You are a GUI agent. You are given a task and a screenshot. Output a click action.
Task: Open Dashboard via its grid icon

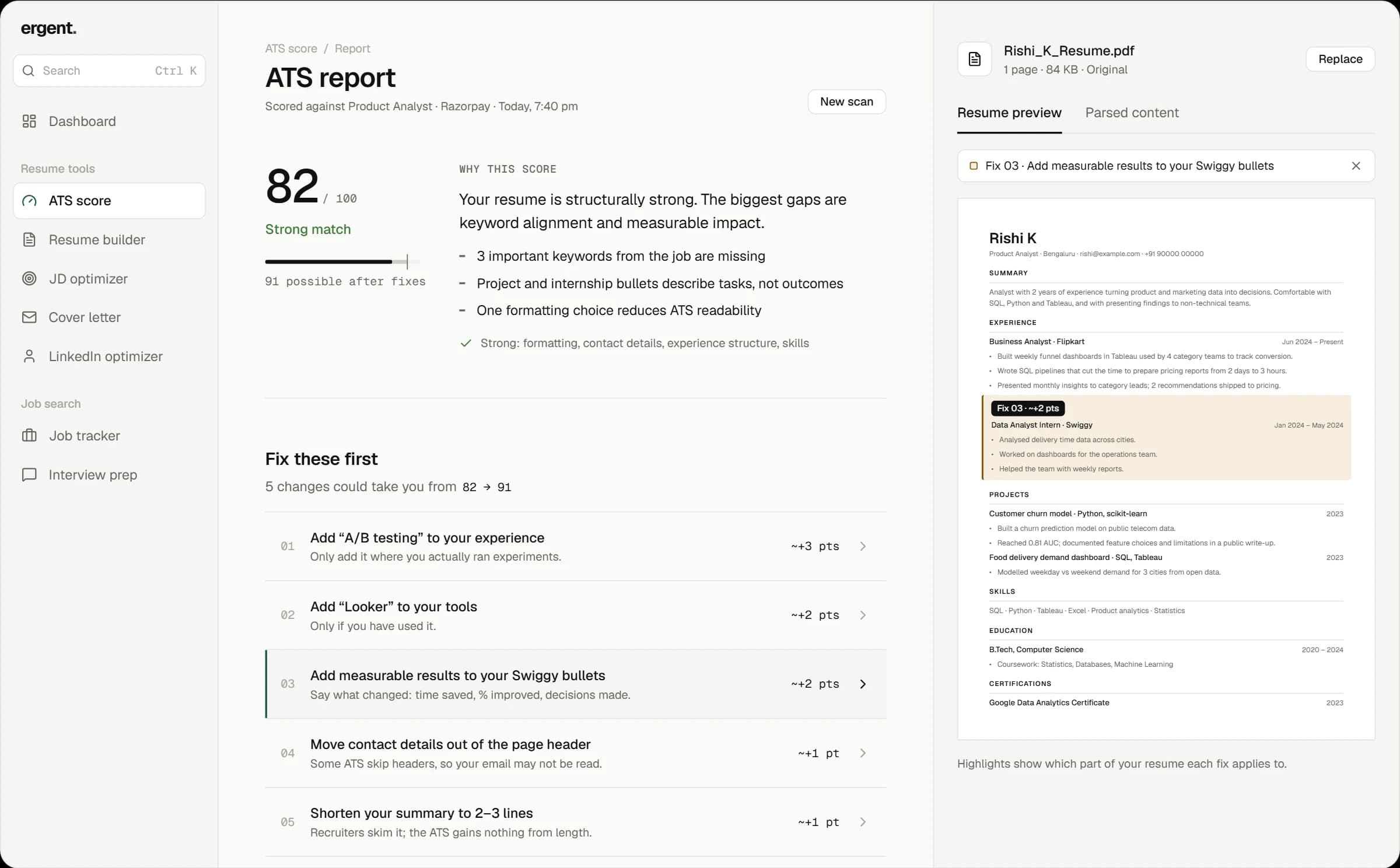click(x=29, y=121)
